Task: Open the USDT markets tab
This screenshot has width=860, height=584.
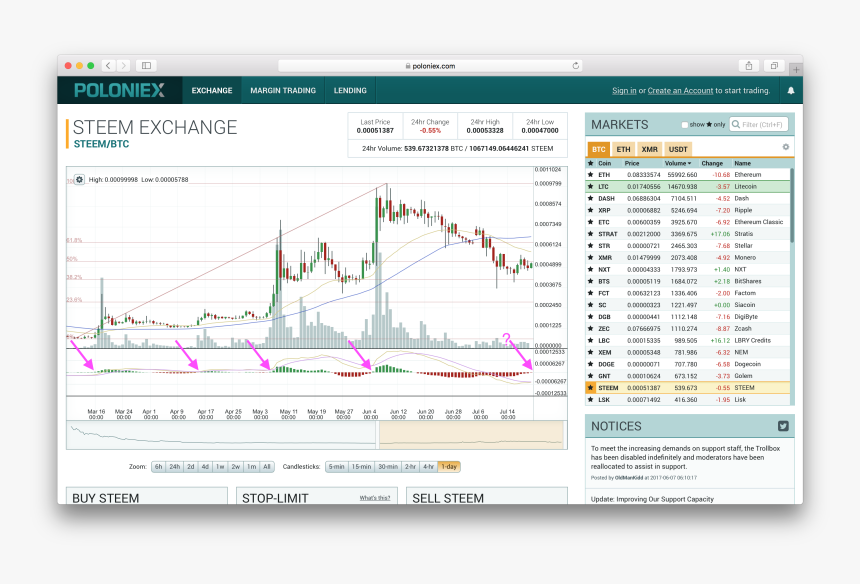Action: [678, 149]
